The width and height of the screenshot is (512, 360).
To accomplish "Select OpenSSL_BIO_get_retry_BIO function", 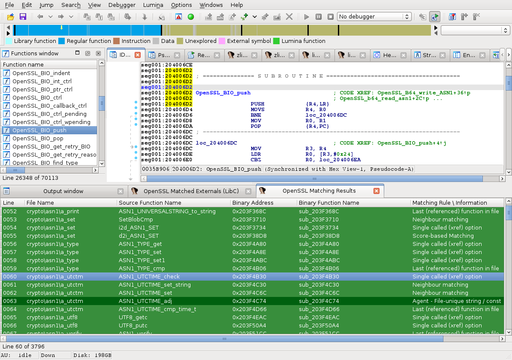I will (x=49, y=146).
